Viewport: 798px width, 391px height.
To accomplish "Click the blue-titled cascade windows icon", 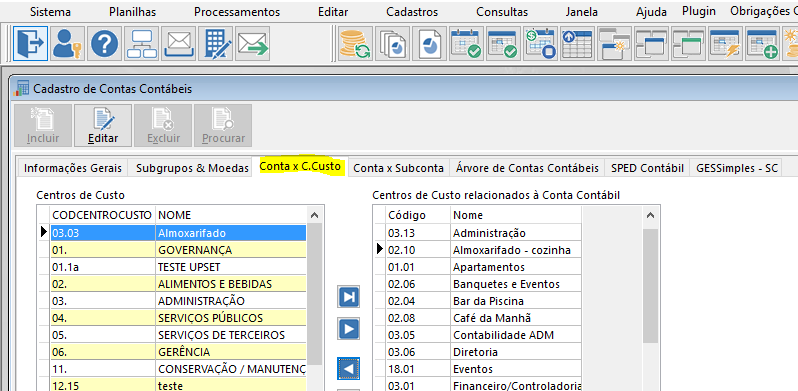I will 652,43.
